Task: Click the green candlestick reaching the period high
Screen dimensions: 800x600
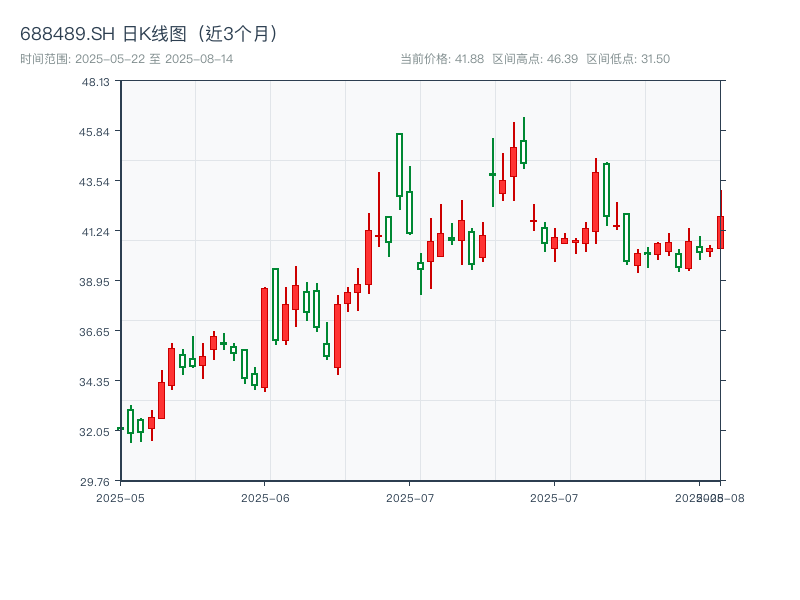Action: [523, 151]
